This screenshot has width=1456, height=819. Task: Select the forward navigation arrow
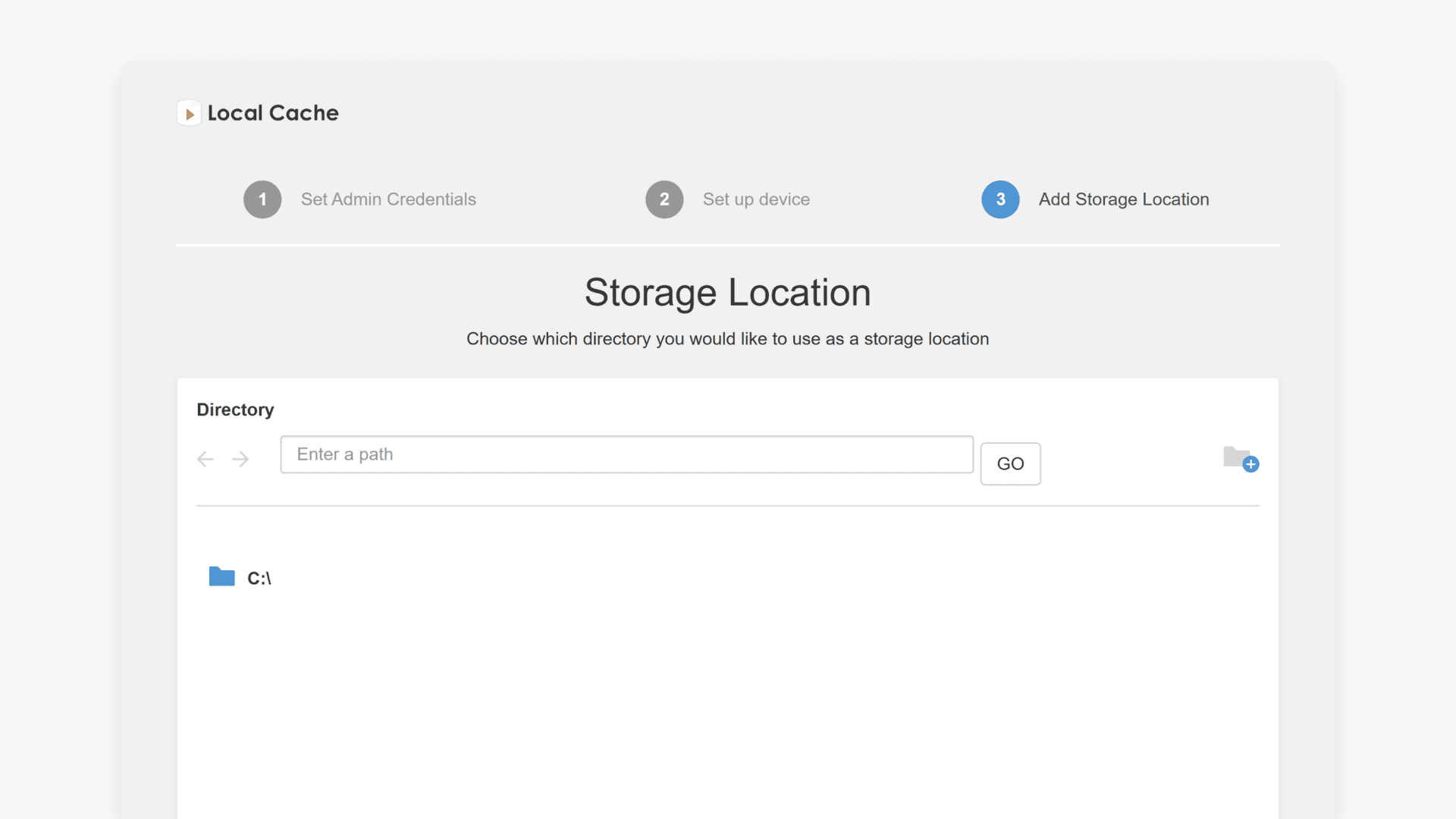click(x=240, y=460)
